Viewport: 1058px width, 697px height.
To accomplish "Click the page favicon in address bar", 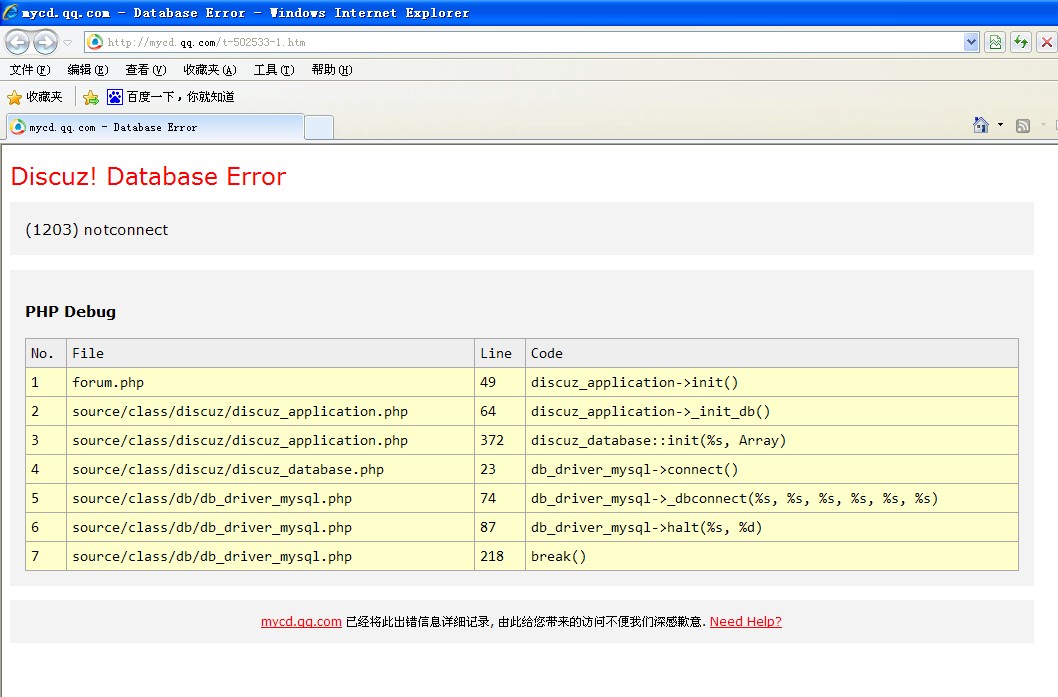I will coord(96,42).
